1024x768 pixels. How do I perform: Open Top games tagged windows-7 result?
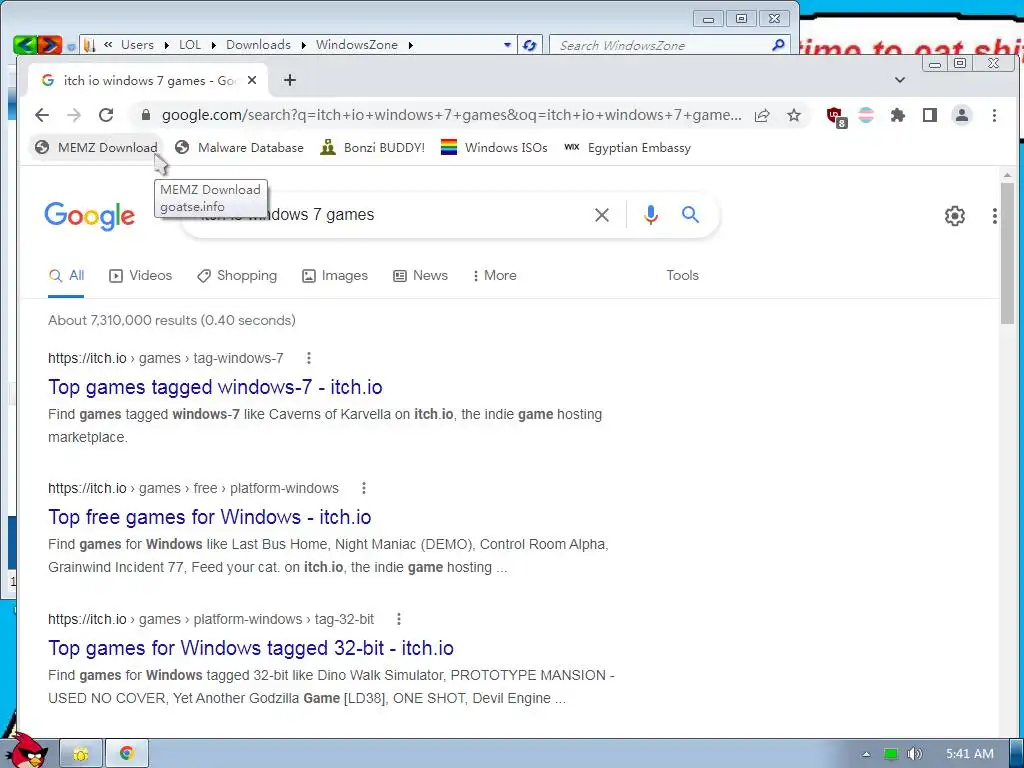point(215,387)
